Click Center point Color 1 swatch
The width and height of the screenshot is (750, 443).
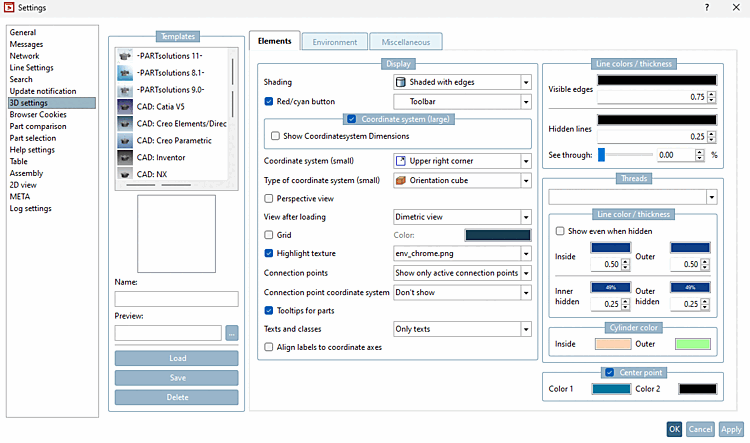[x=611, y=389]
